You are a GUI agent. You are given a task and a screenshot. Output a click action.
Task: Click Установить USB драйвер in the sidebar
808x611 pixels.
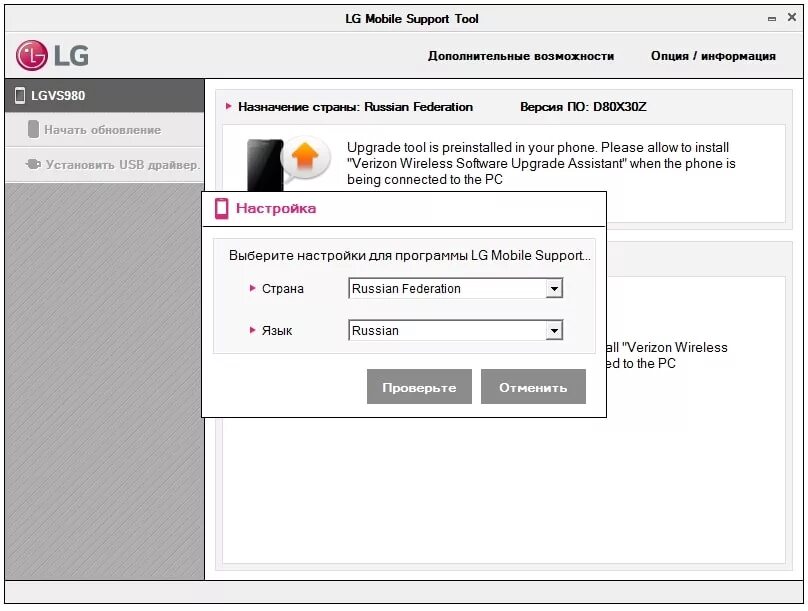click(105, 165)
